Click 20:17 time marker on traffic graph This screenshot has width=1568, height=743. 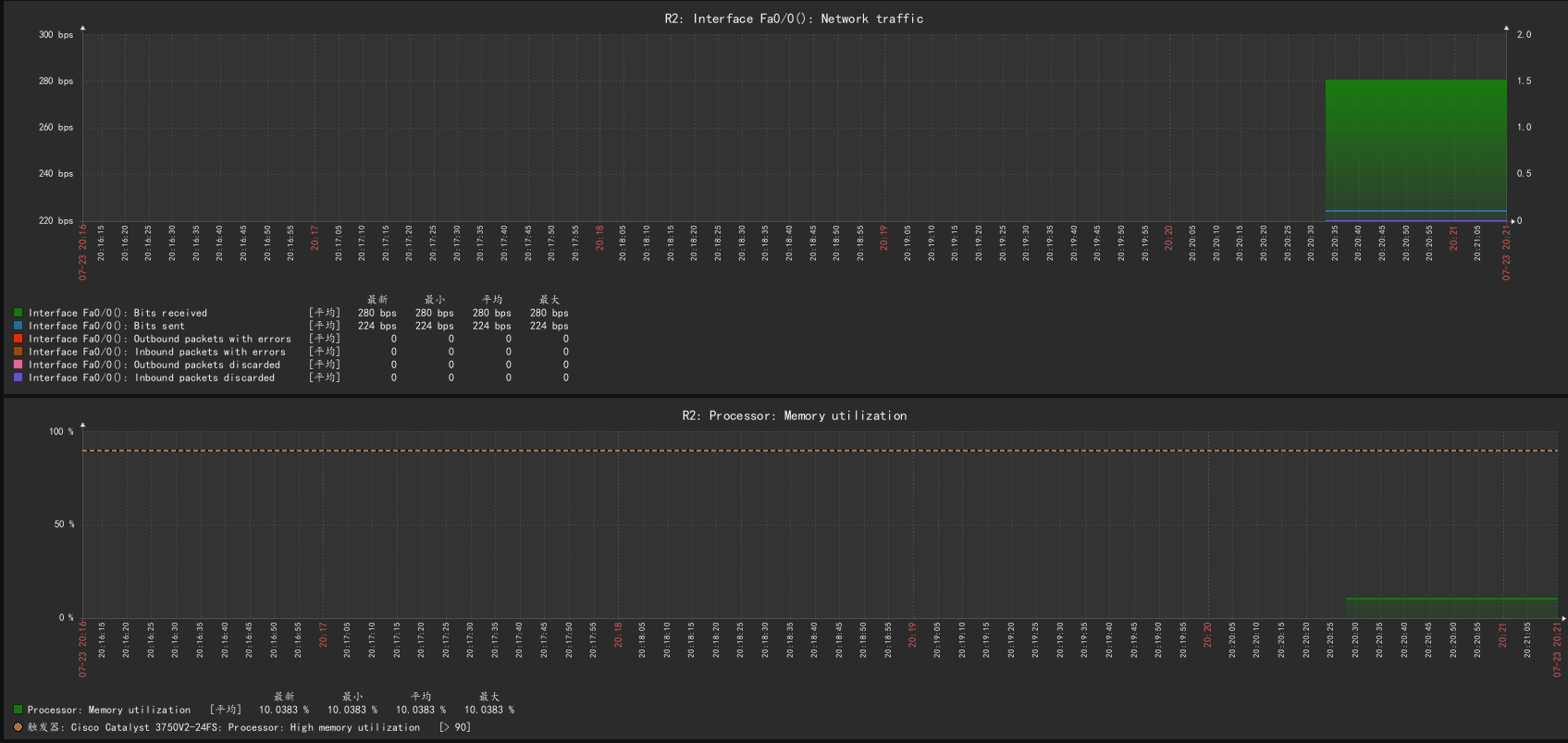point(315,238)
